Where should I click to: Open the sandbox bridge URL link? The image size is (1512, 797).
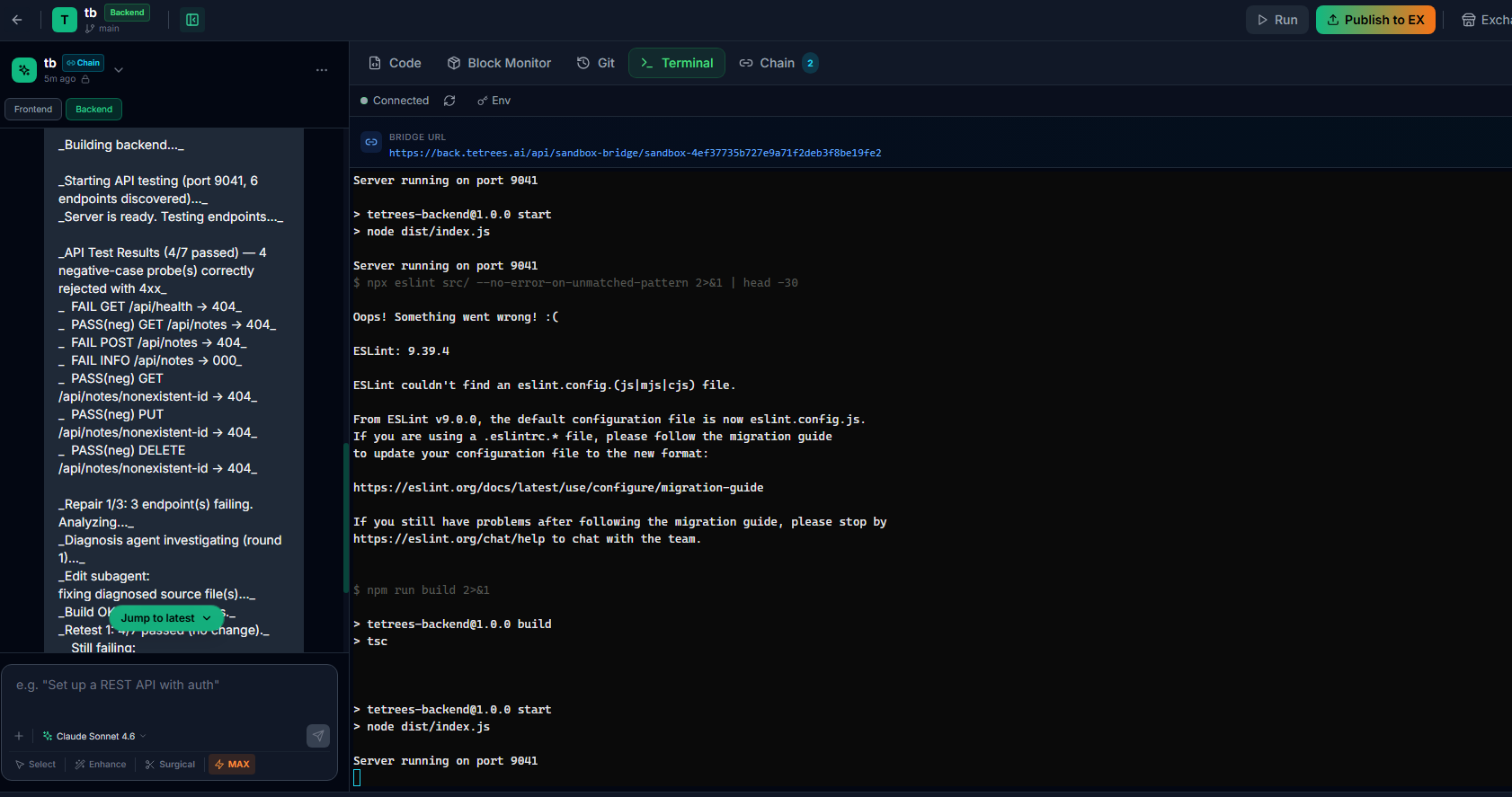pyautogui.click(x=635, y=153)
